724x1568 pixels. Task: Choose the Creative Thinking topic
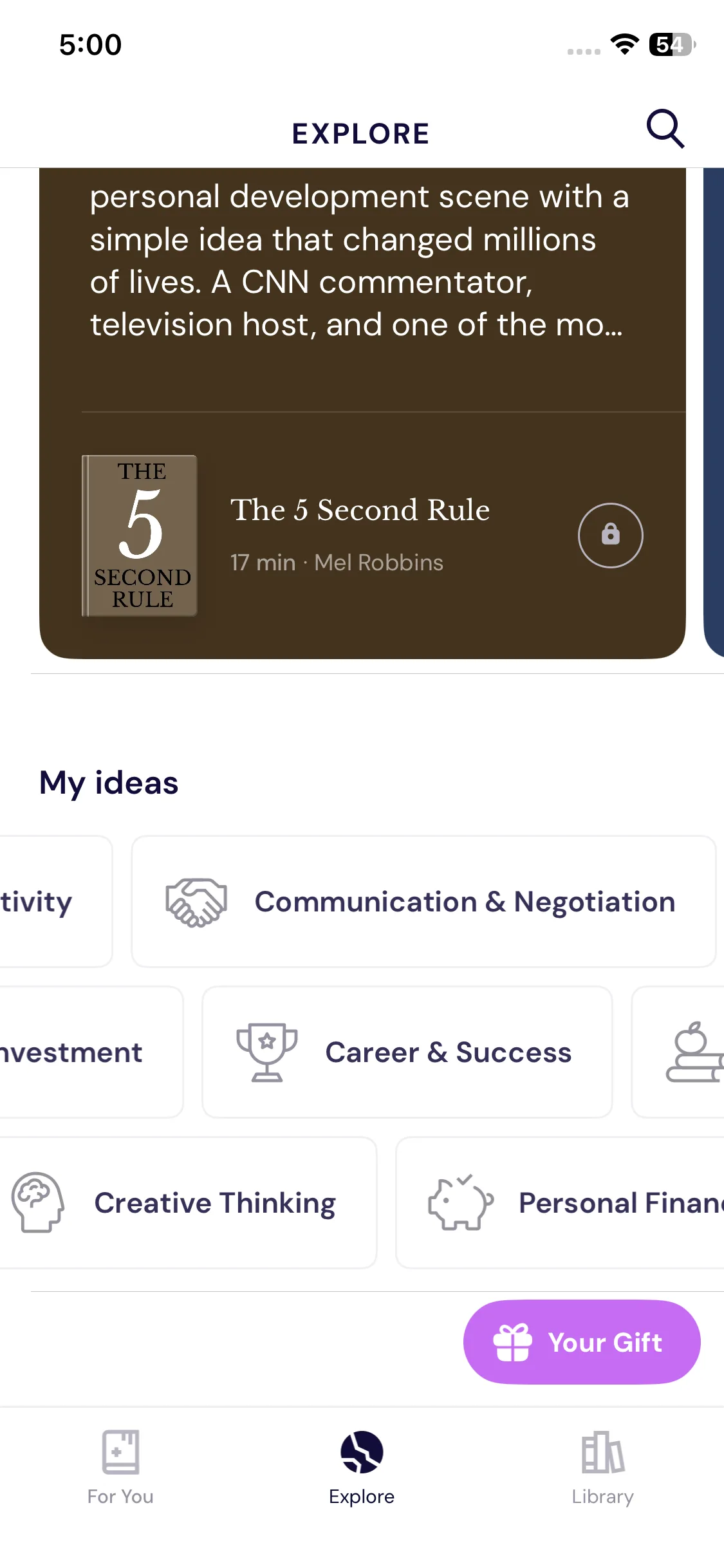tap(215, 1203)
